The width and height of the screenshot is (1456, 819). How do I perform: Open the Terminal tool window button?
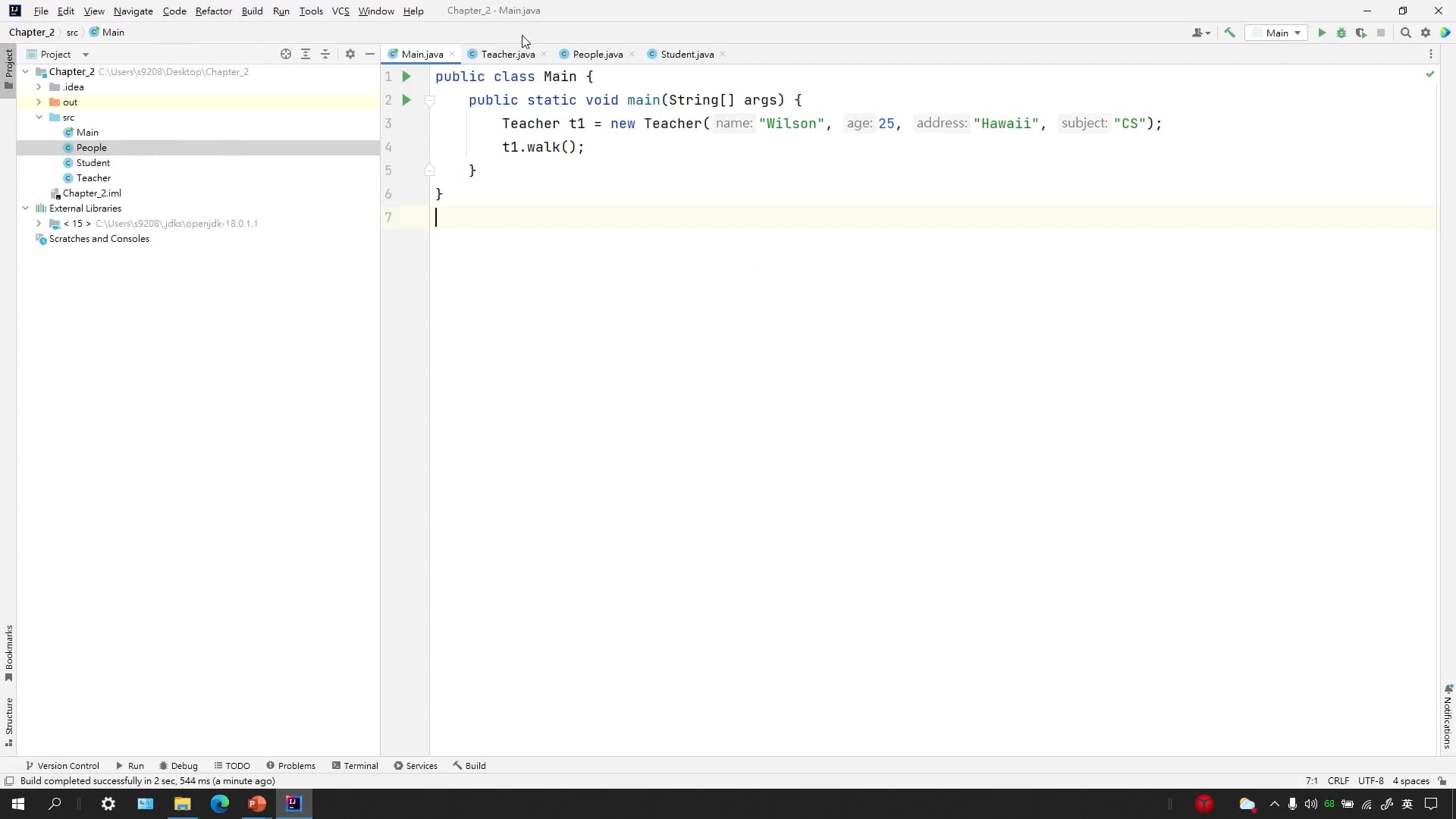pos(355,765)
